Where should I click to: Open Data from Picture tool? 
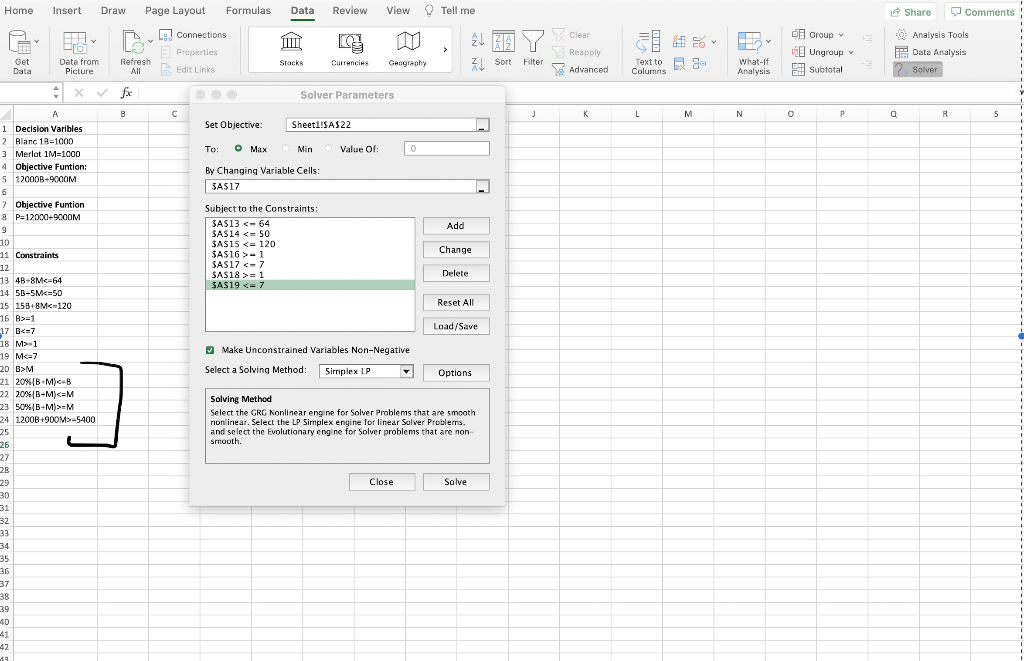click(78, 42)
